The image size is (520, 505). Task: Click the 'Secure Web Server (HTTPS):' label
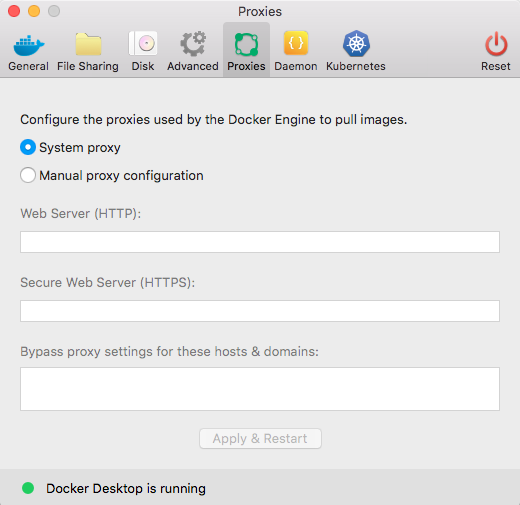pyautogui.click(x=108, y=283)
